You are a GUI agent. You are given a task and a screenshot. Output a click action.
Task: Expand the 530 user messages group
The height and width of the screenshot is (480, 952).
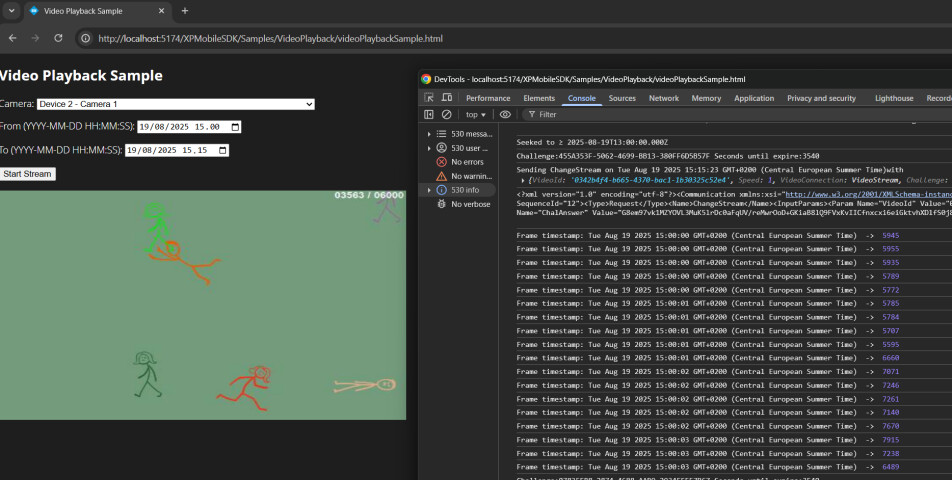tap(429, 147)
